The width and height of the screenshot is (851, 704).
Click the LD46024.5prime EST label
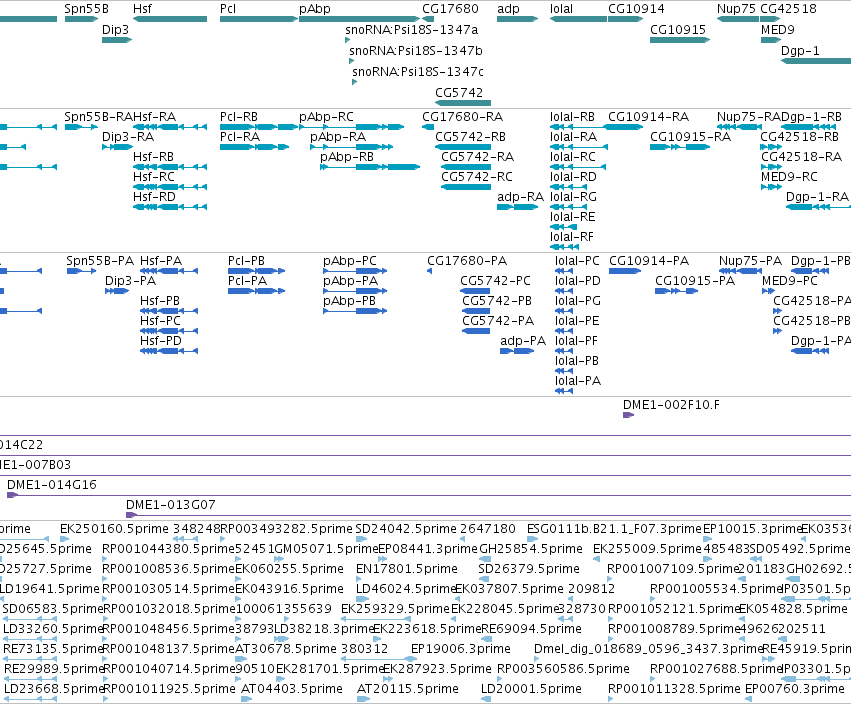(405, 589)
